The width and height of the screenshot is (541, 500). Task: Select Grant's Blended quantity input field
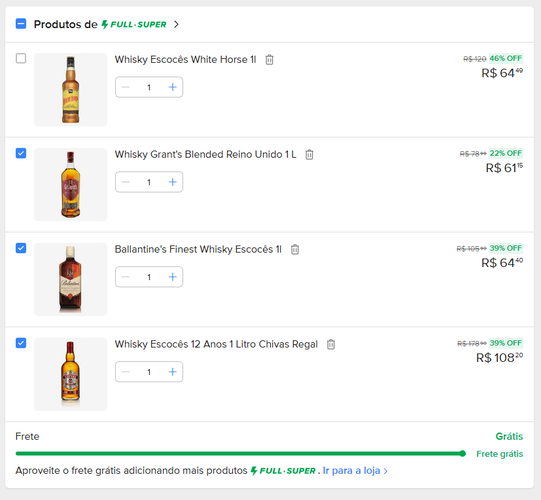point(149,182)
